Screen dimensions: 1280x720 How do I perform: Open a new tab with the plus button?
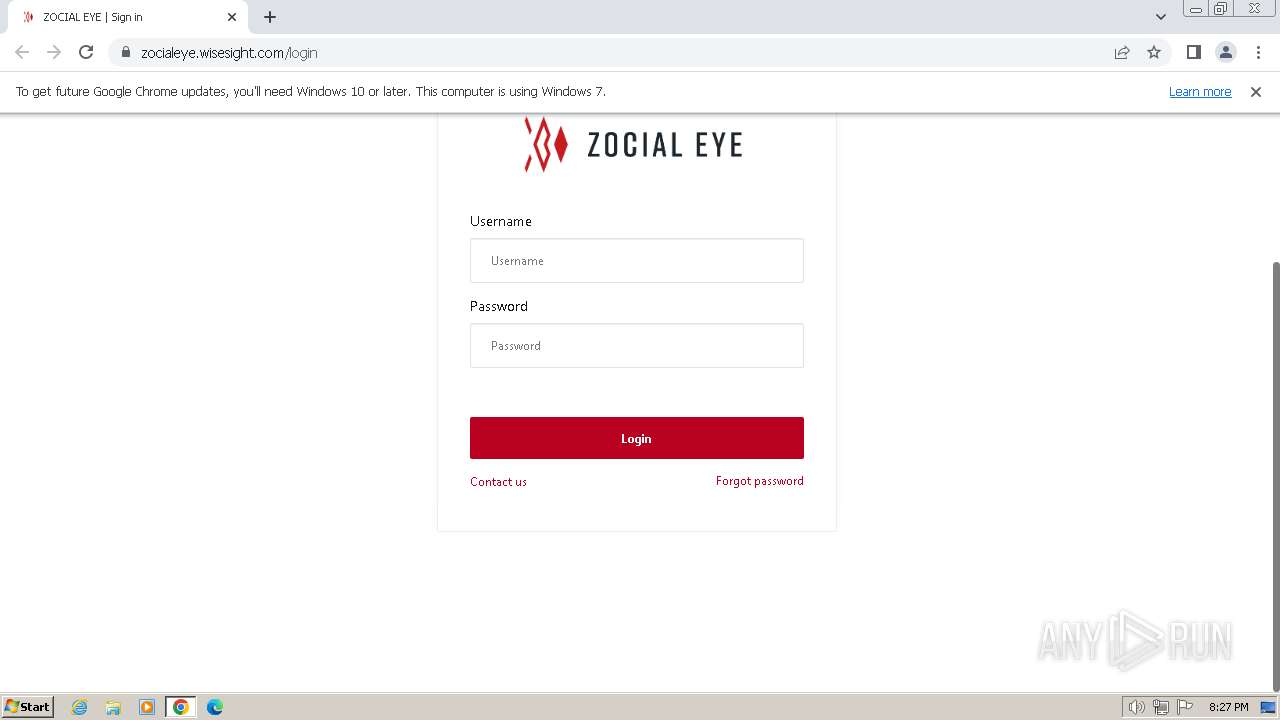point(270,17)
